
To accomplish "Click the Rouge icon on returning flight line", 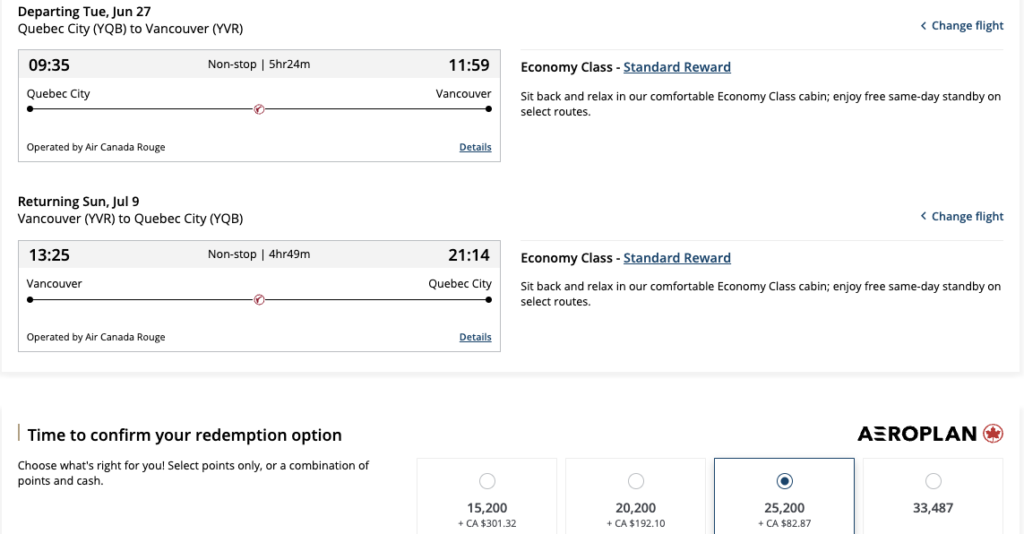I will [259, 299].
